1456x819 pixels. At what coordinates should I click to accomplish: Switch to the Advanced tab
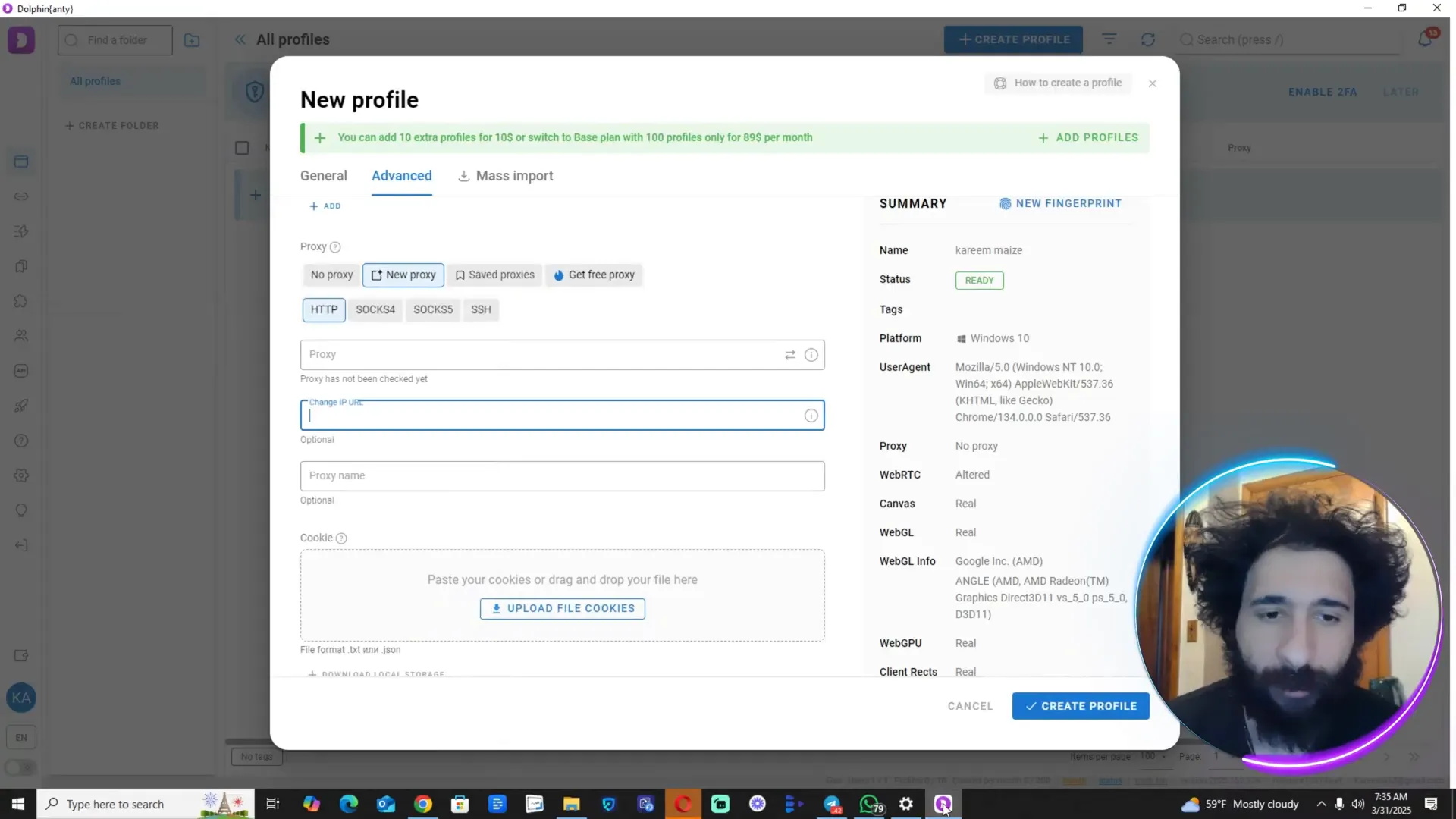[402, 176]
